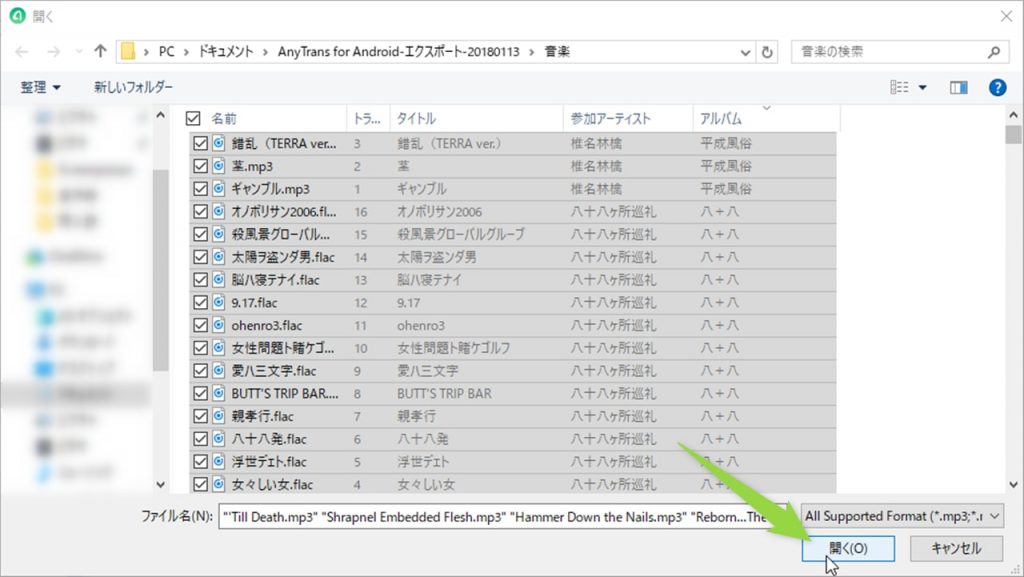1024x577 pixels.
Task: Uncheck the checkbox for 茎.mp3
Action: point(200,166)
